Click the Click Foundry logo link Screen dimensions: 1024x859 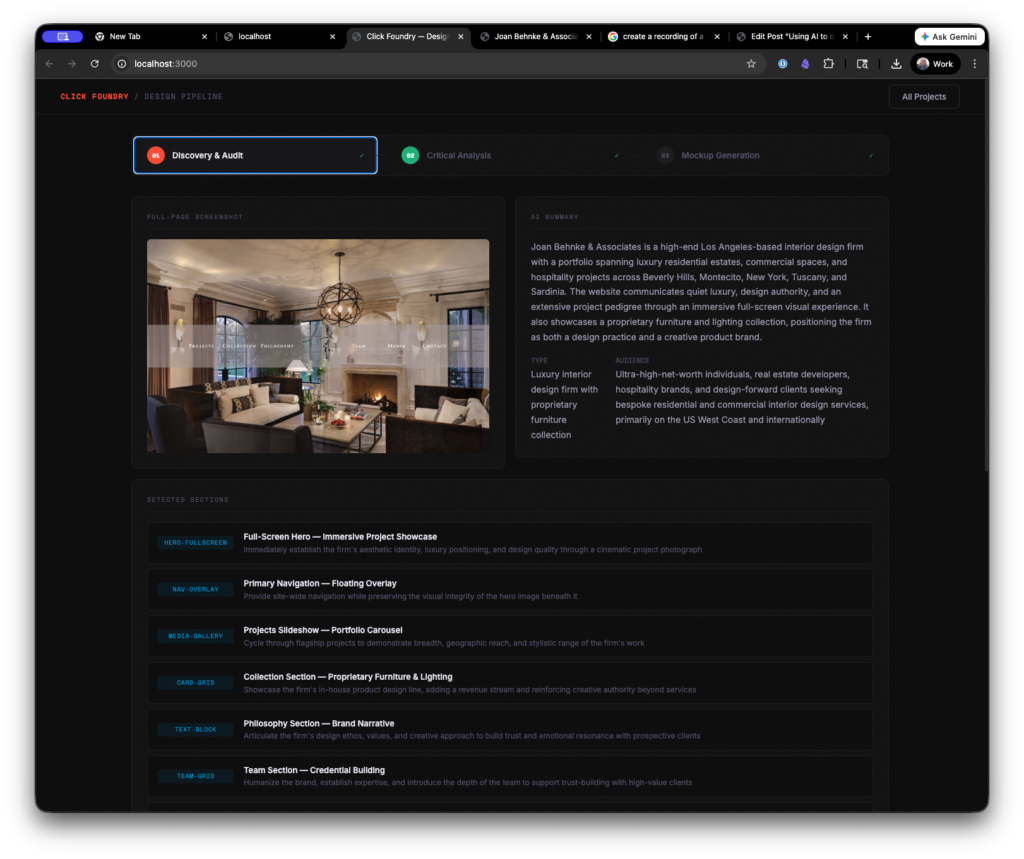point(94,97)
